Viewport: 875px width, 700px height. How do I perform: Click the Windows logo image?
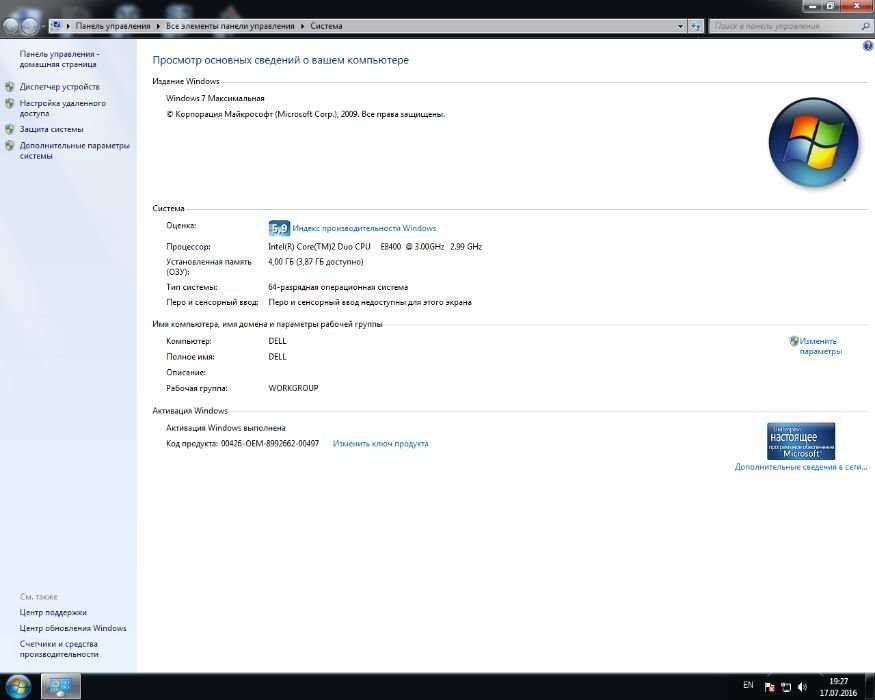click(813, 142)
